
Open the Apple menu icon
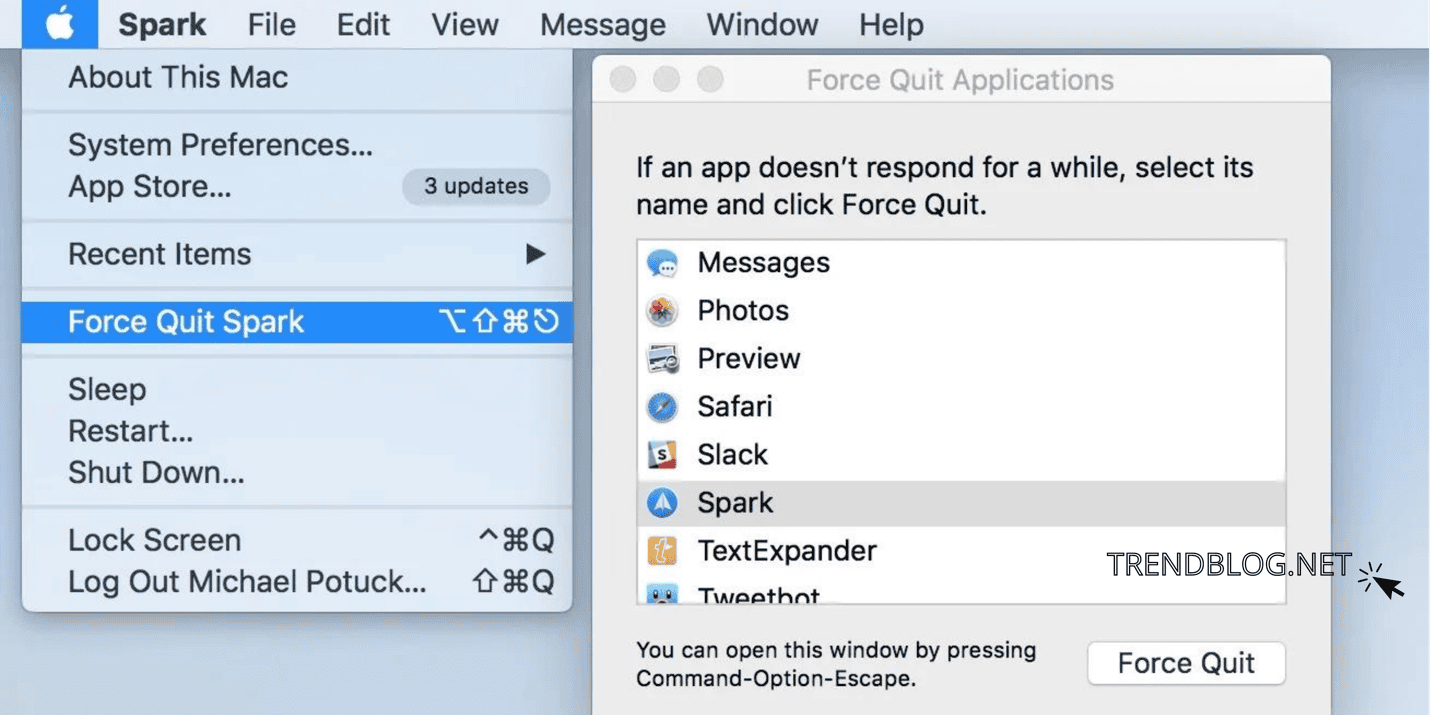click(60, 24)
